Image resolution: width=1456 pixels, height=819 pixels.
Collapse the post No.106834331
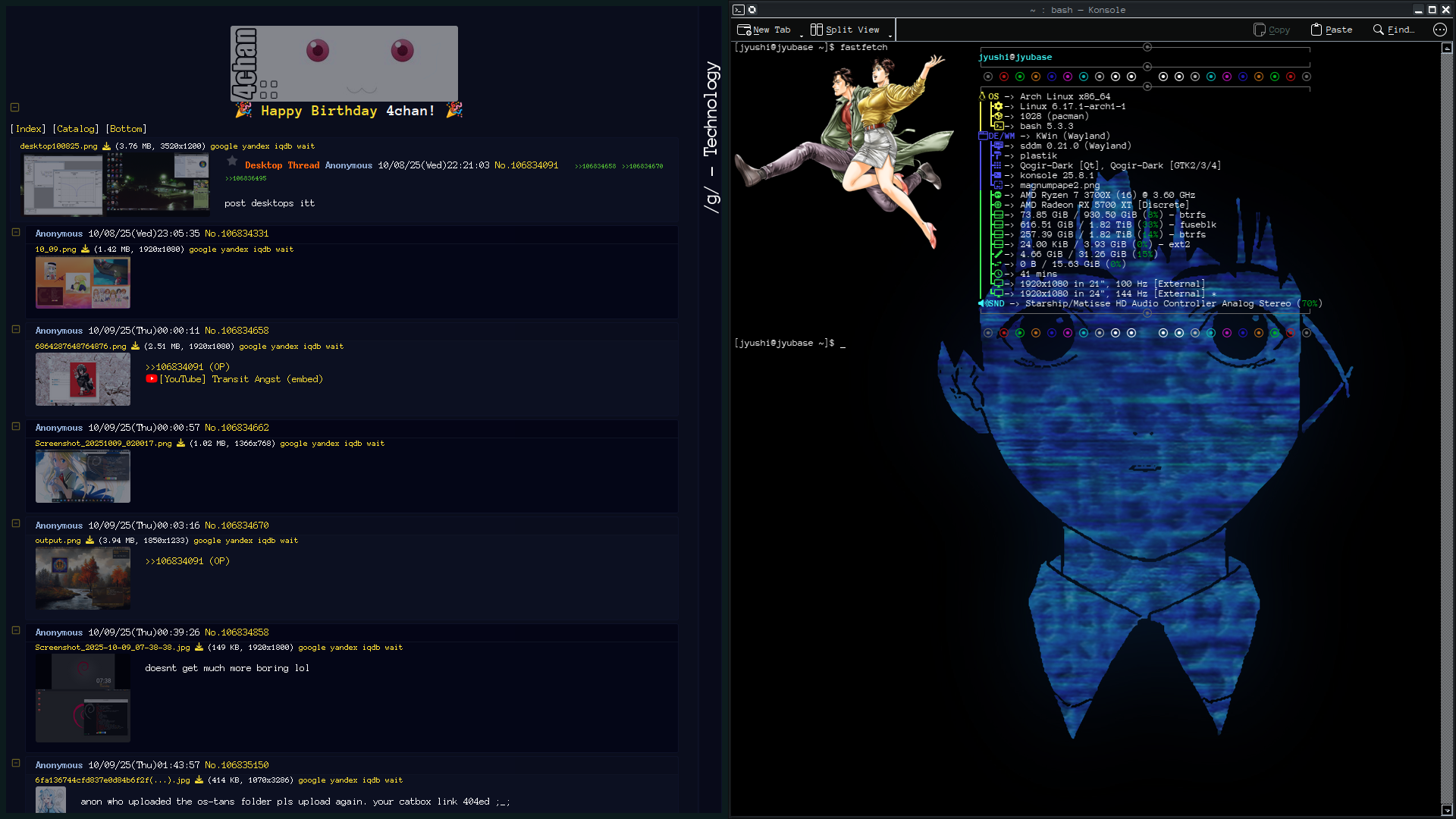click(15, 232)
